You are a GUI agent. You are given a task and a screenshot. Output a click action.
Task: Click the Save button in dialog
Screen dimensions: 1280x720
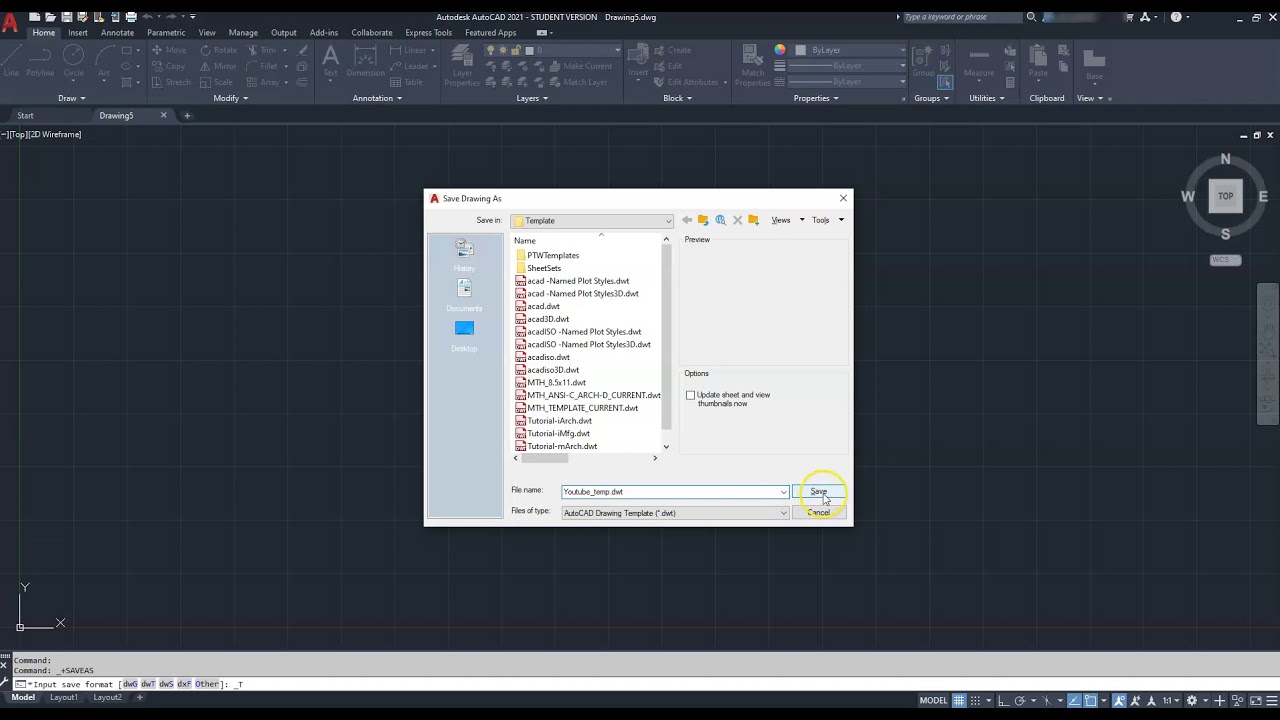point(819,492)
